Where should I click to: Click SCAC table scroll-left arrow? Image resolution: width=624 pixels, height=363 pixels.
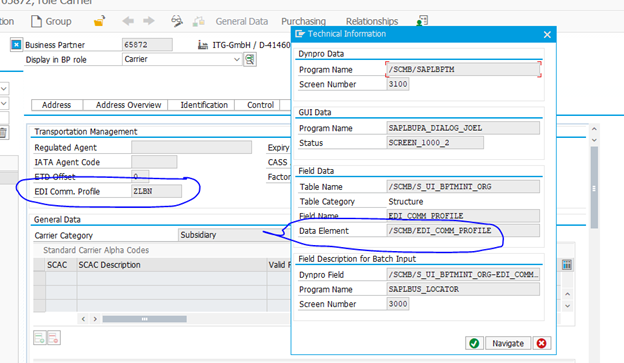83,319
